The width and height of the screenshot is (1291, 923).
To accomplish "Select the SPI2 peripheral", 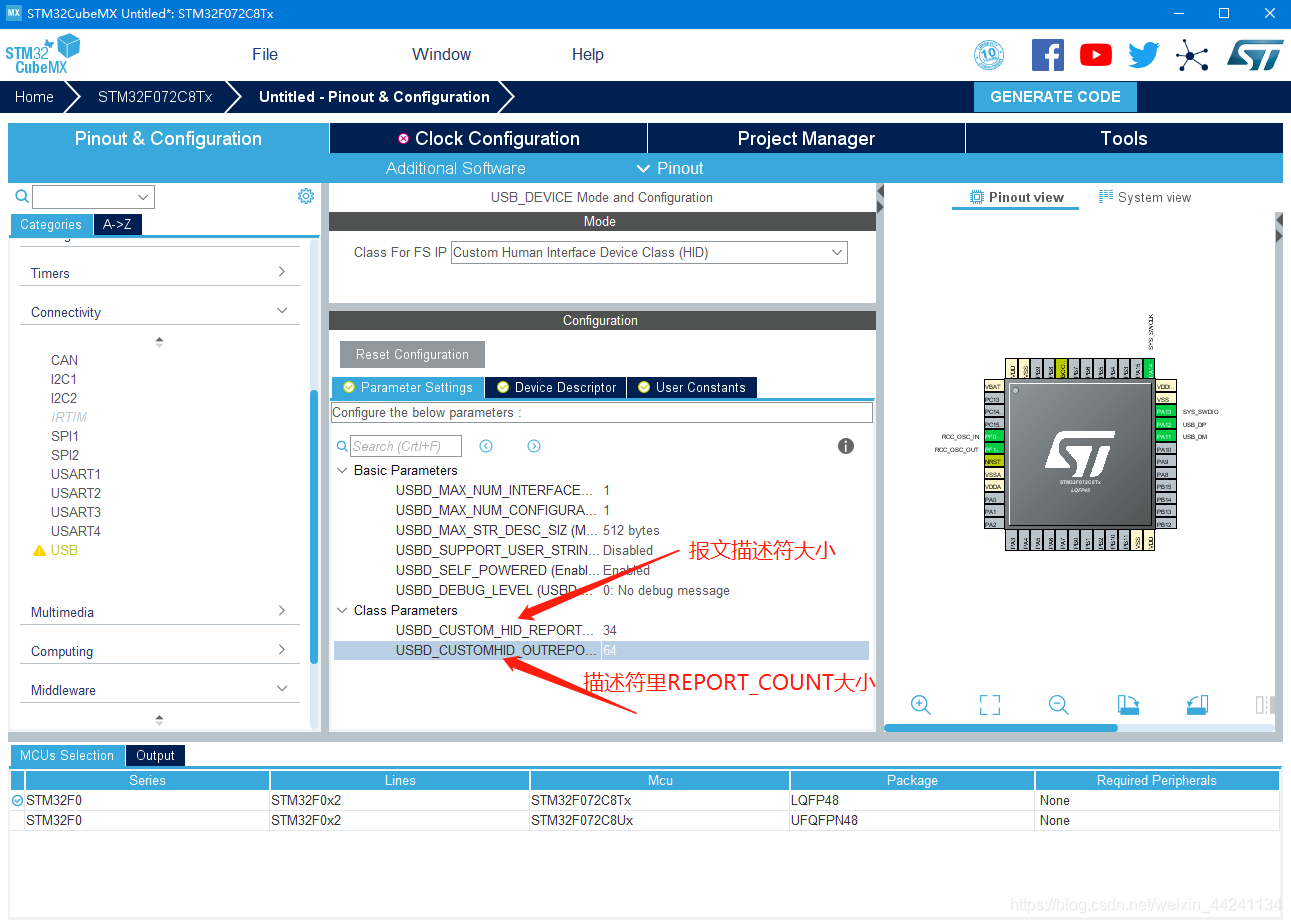I will [65, 455].
